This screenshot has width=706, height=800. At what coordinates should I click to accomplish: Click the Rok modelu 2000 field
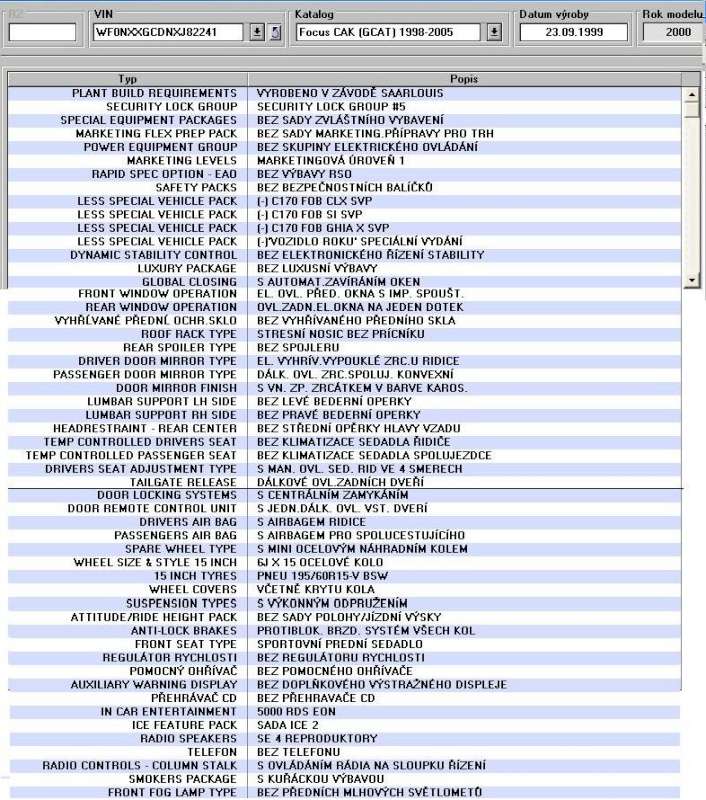pos(672,32)
